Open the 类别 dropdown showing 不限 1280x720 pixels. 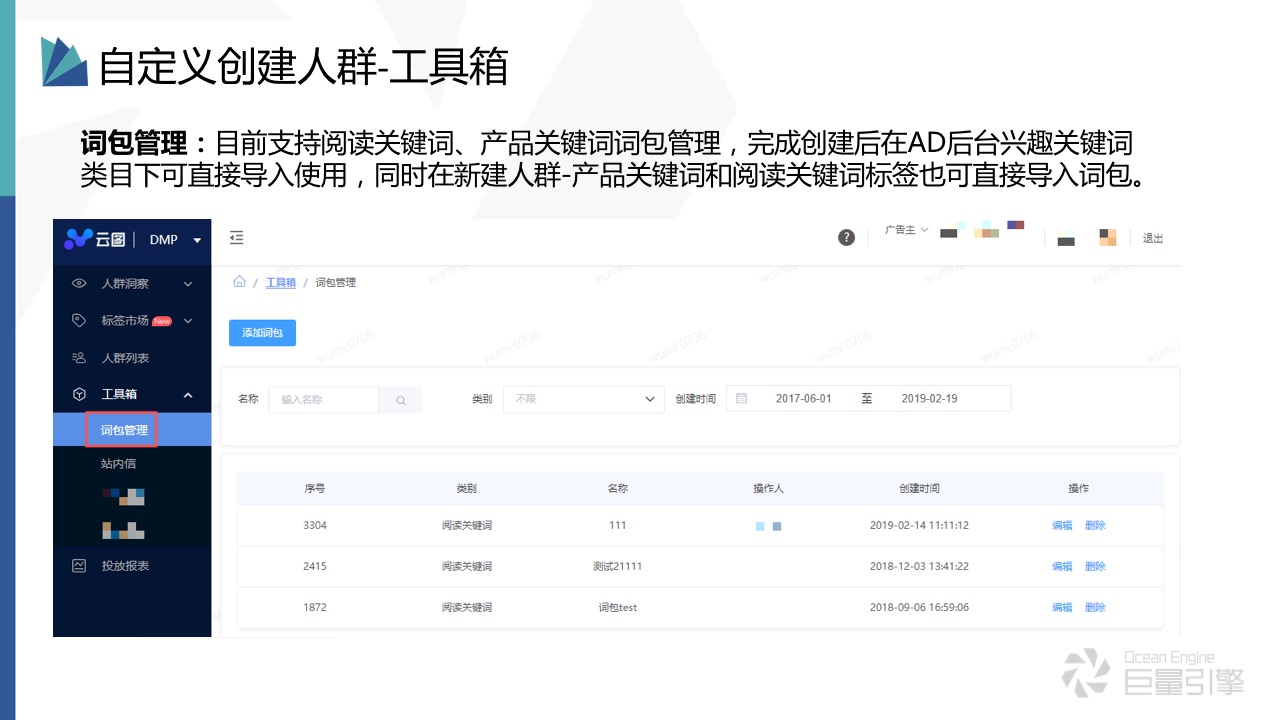pyautogui.click(x=583, y=397)
